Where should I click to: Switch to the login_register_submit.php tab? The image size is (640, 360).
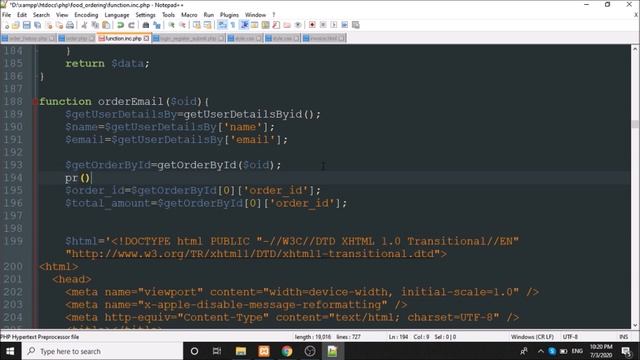click(188, 38)
